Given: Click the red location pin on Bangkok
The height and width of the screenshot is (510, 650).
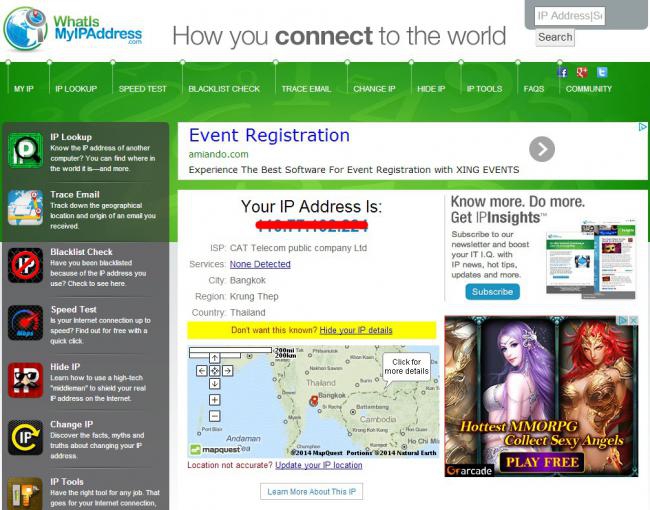Looking at the screenshot, I should 314,401.
